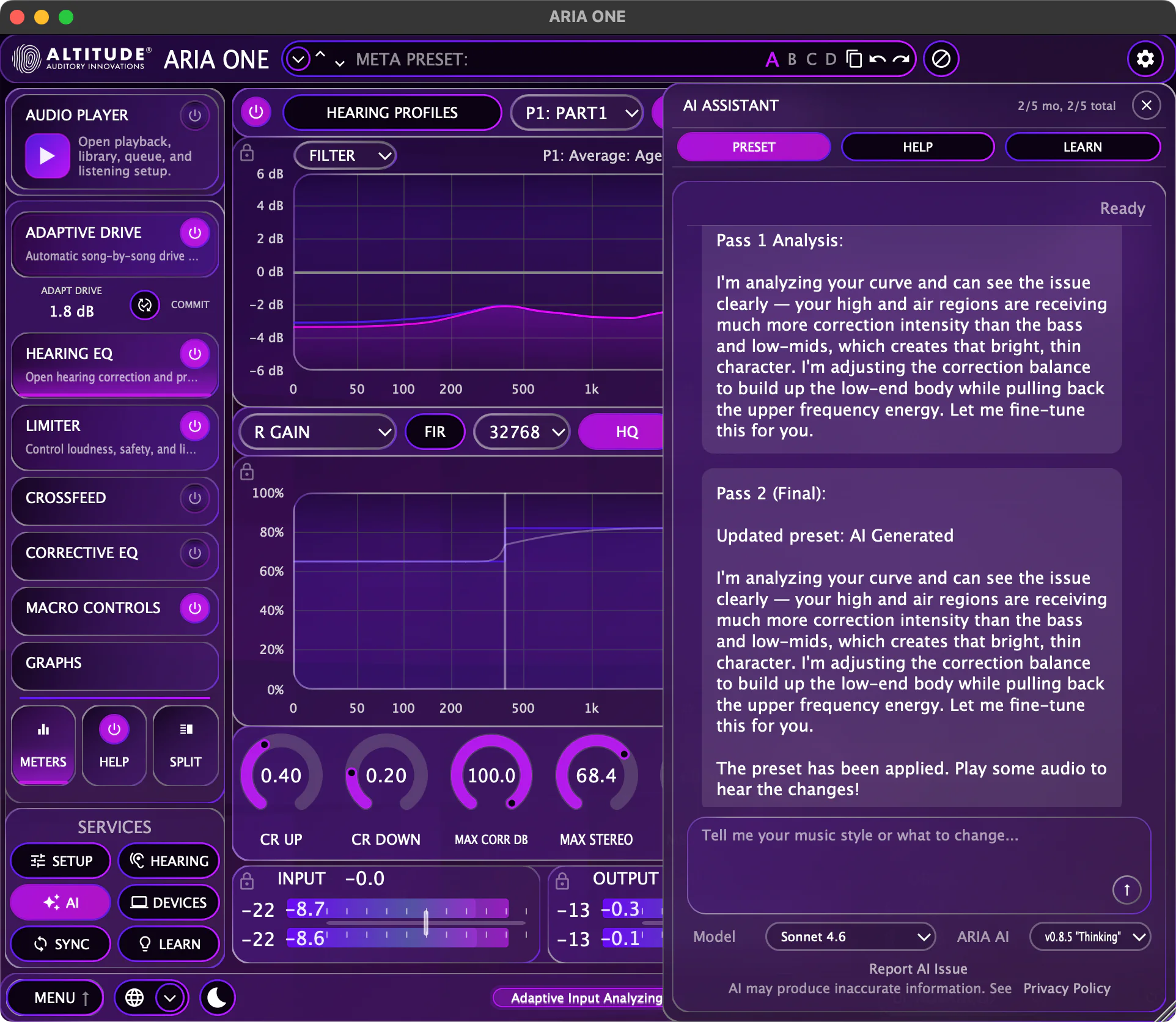Click the FIR button

(435, 432)
